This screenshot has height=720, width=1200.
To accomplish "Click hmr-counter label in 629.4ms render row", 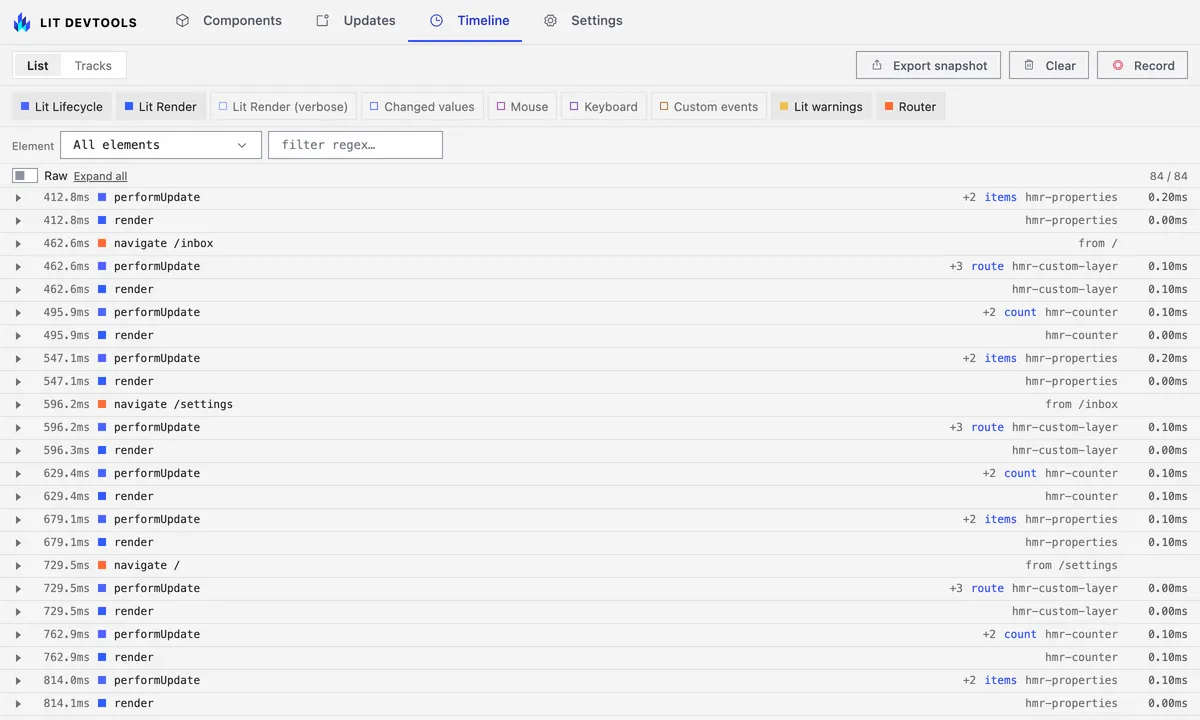I will [1082, 496].
